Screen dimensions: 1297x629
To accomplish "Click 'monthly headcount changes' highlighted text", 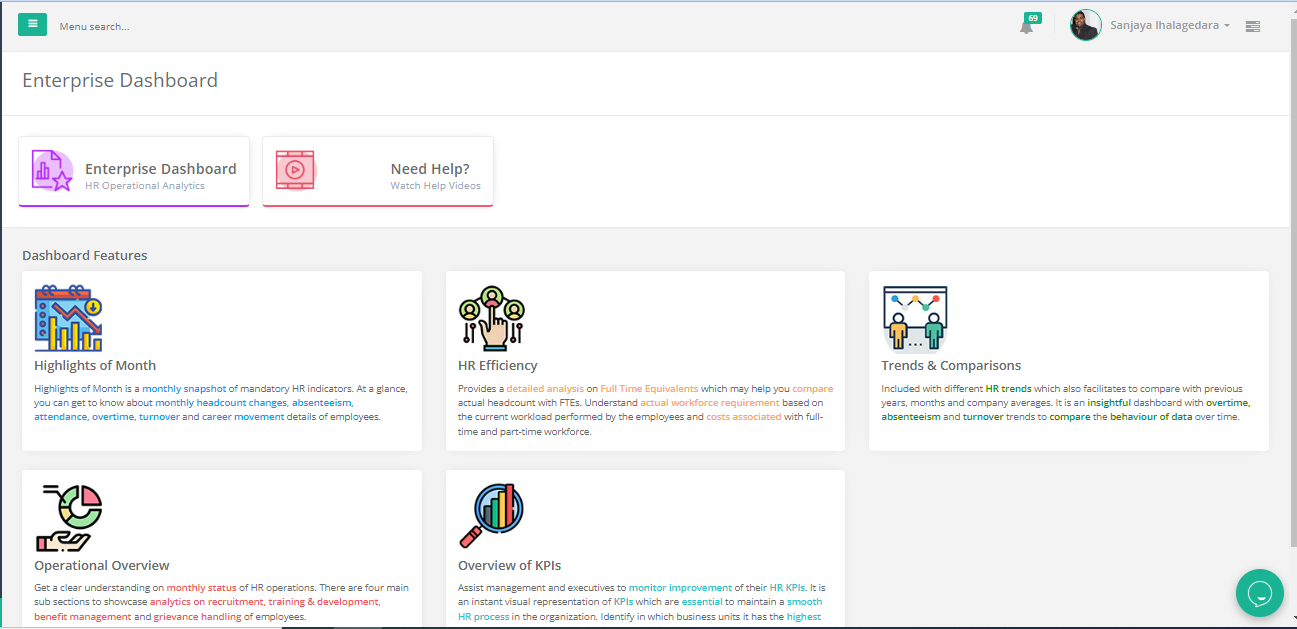I will [x=221, y=402].
